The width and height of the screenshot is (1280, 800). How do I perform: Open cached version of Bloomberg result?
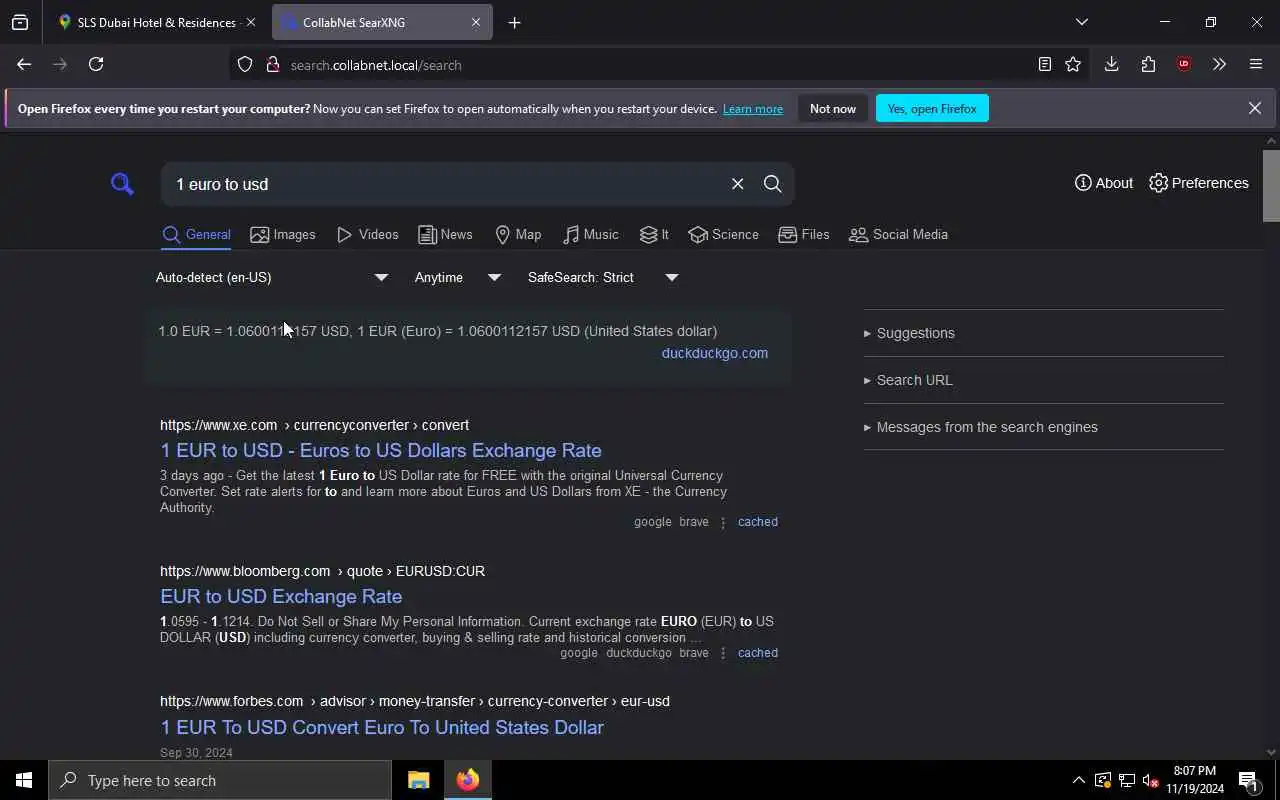[x=758, y=653]
